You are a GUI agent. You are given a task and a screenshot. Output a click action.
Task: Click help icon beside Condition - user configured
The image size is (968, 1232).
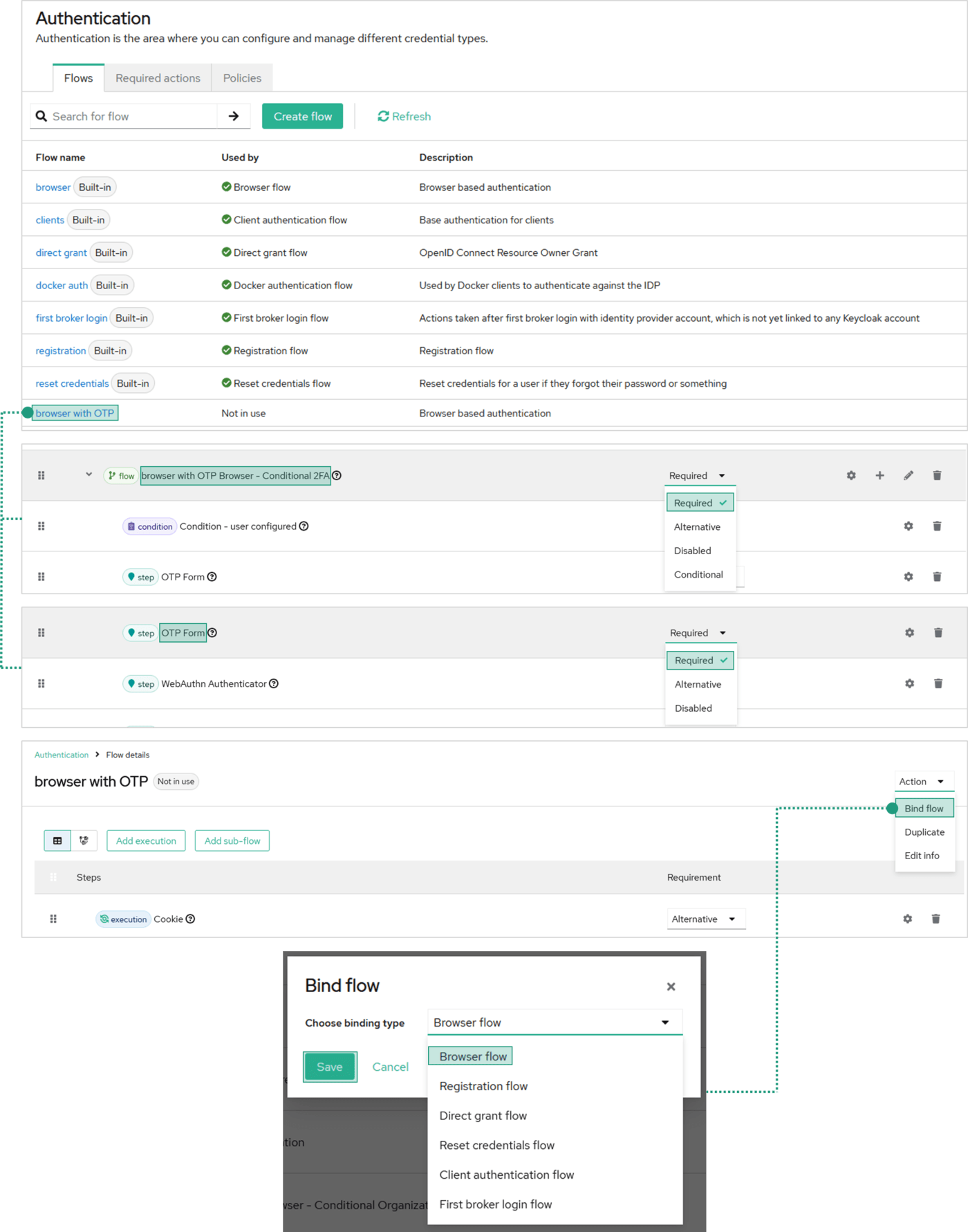pos(304,526)
